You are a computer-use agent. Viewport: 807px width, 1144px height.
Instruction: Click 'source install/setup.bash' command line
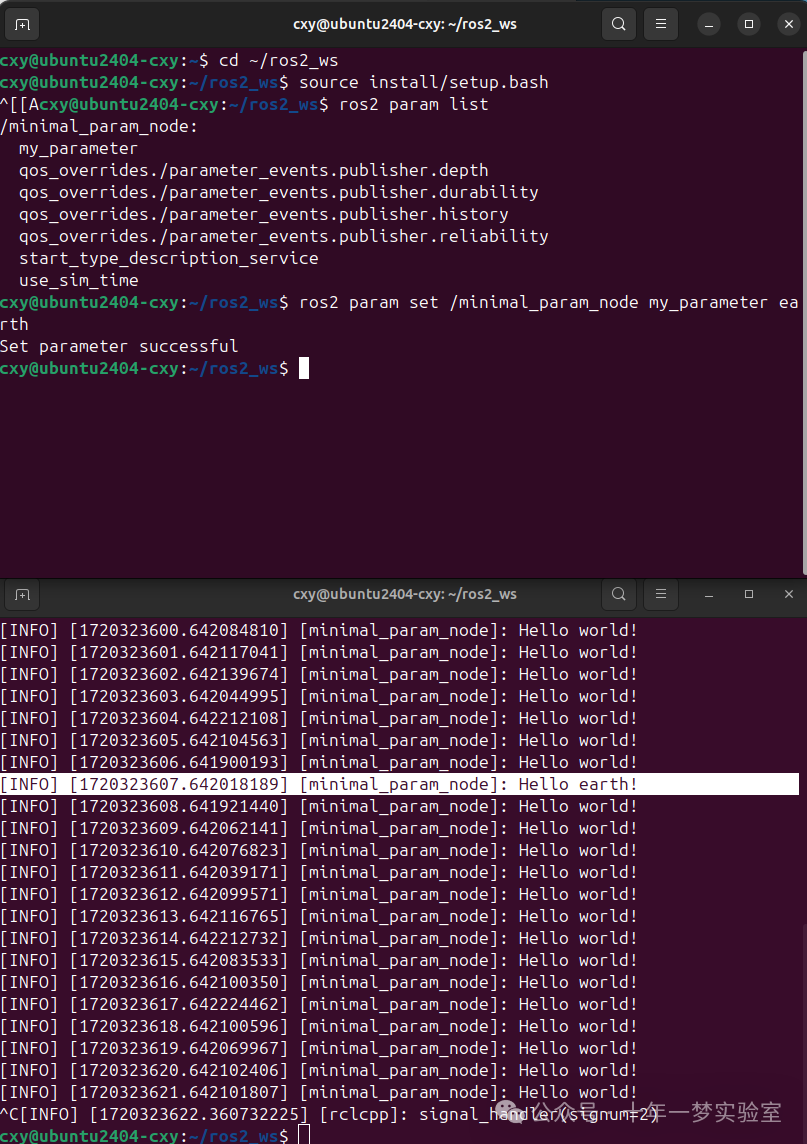pos(274,82)
